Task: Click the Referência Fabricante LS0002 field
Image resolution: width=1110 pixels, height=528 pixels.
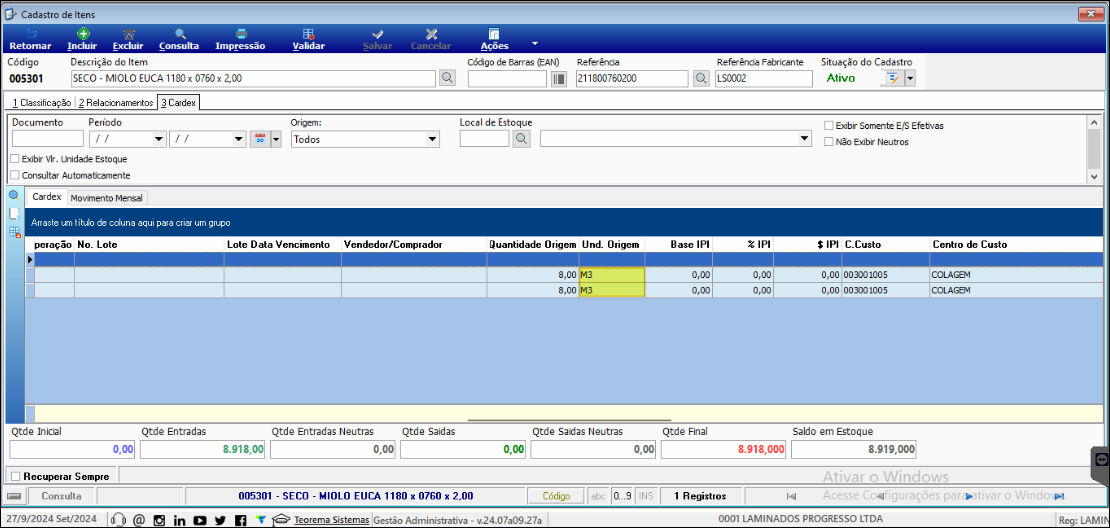Action: (763, 79)
